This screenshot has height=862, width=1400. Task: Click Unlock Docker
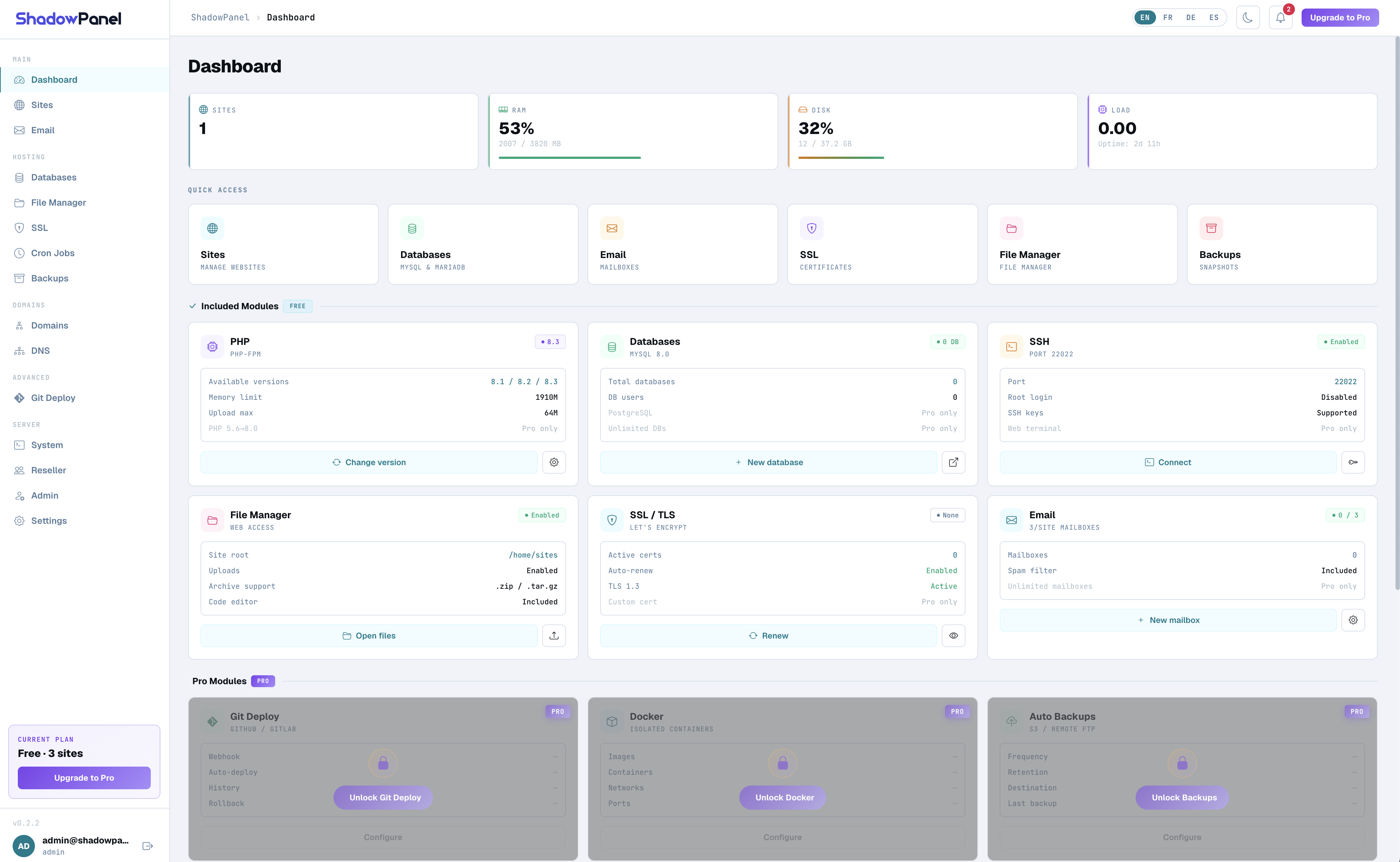(x=783, y=797)
